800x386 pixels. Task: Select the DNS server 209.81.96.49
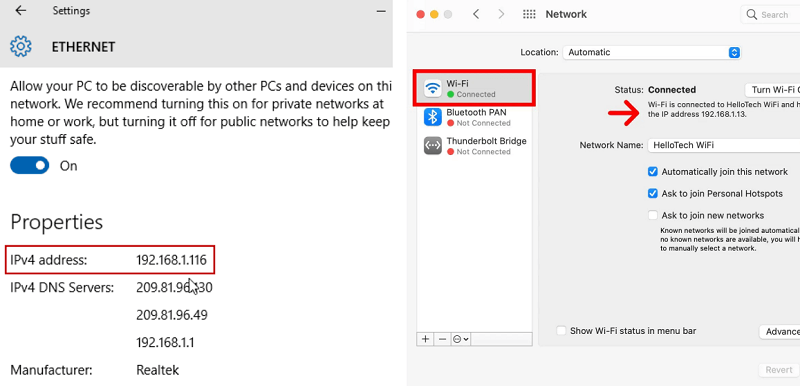(x=172, y=315)
